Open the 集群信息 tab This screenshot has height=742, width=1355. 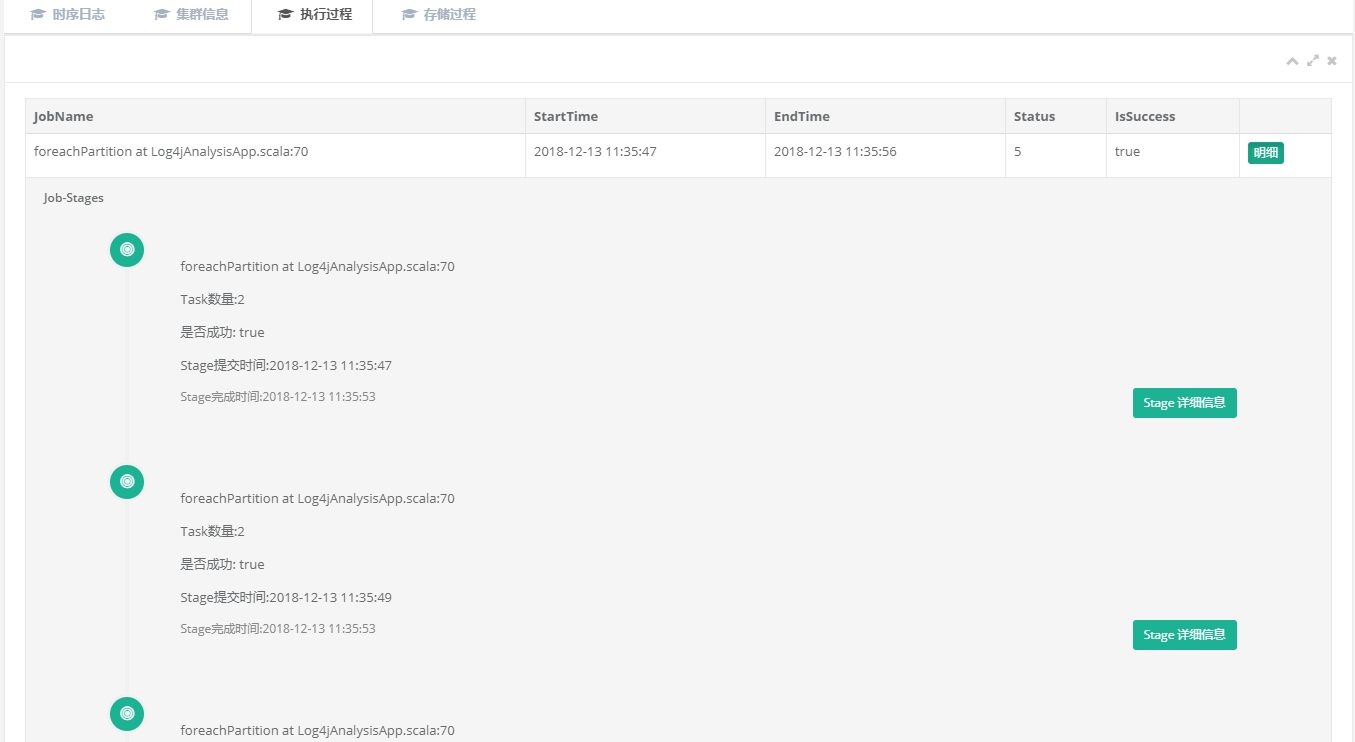(x=191, y=15)
